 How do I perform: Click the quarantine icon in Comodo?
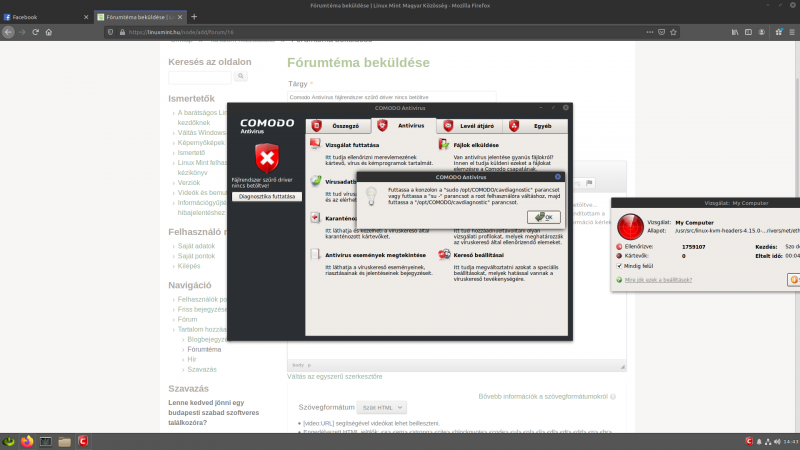315,217
